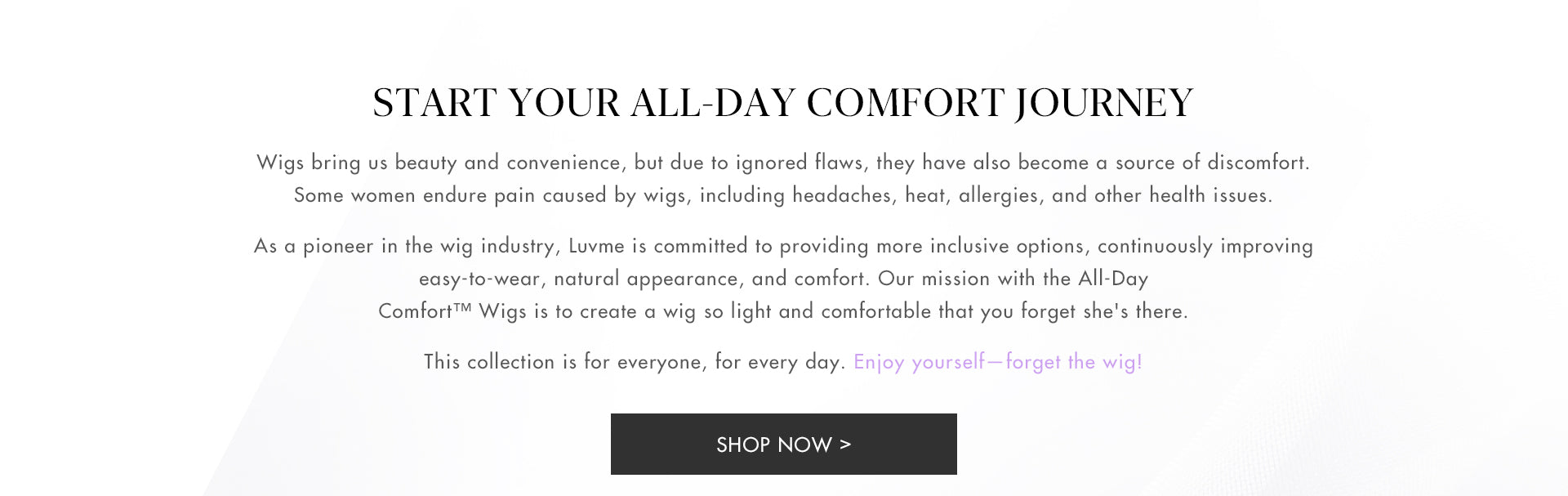This screenshot has height=496, width=1568.
Task: Open the purple "Enjoy yourself—forget the wig!" link
Action: pos(997,362)
